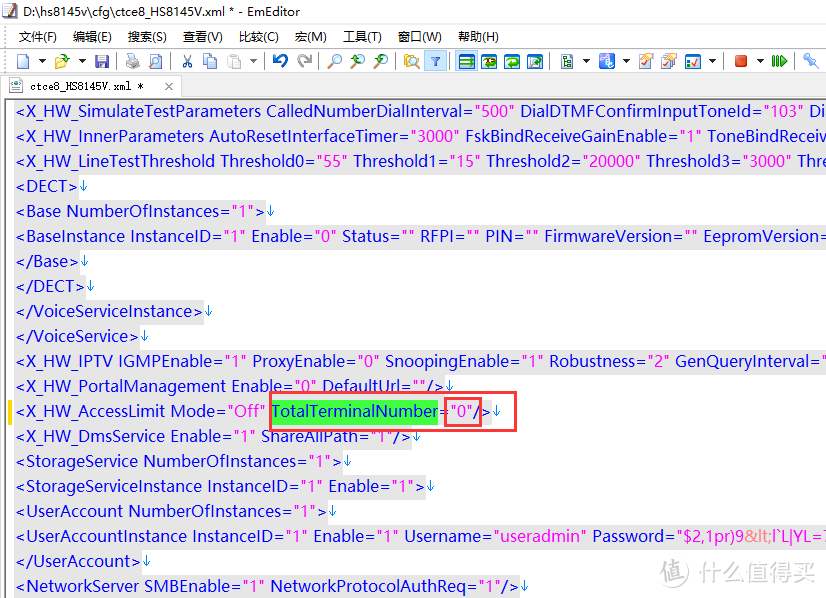Expand the ABC markers dropdown arrow
Screen dimensions: 826x598
click(626, 61)
